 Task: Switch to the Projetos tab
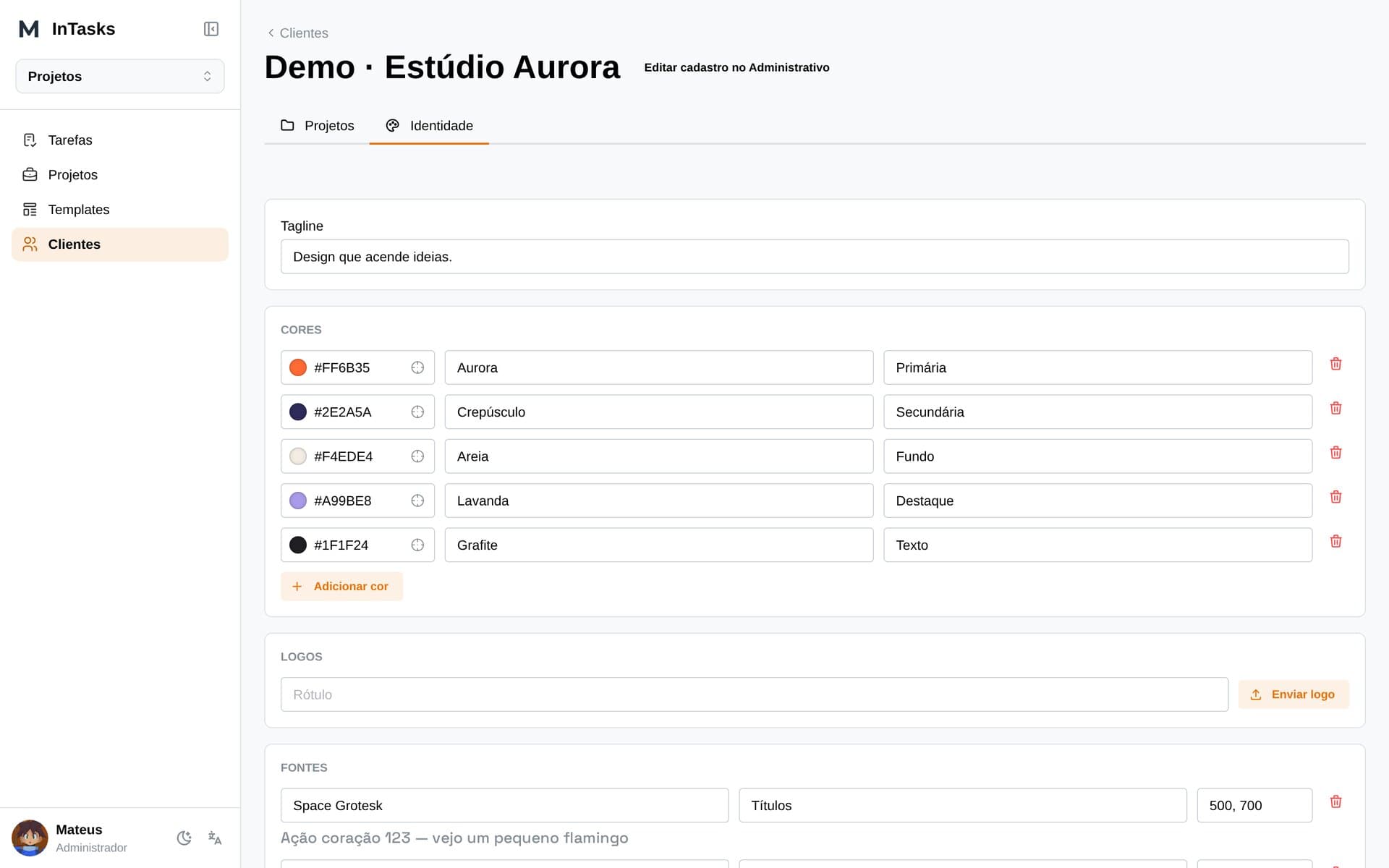click(x=317, y=126)
